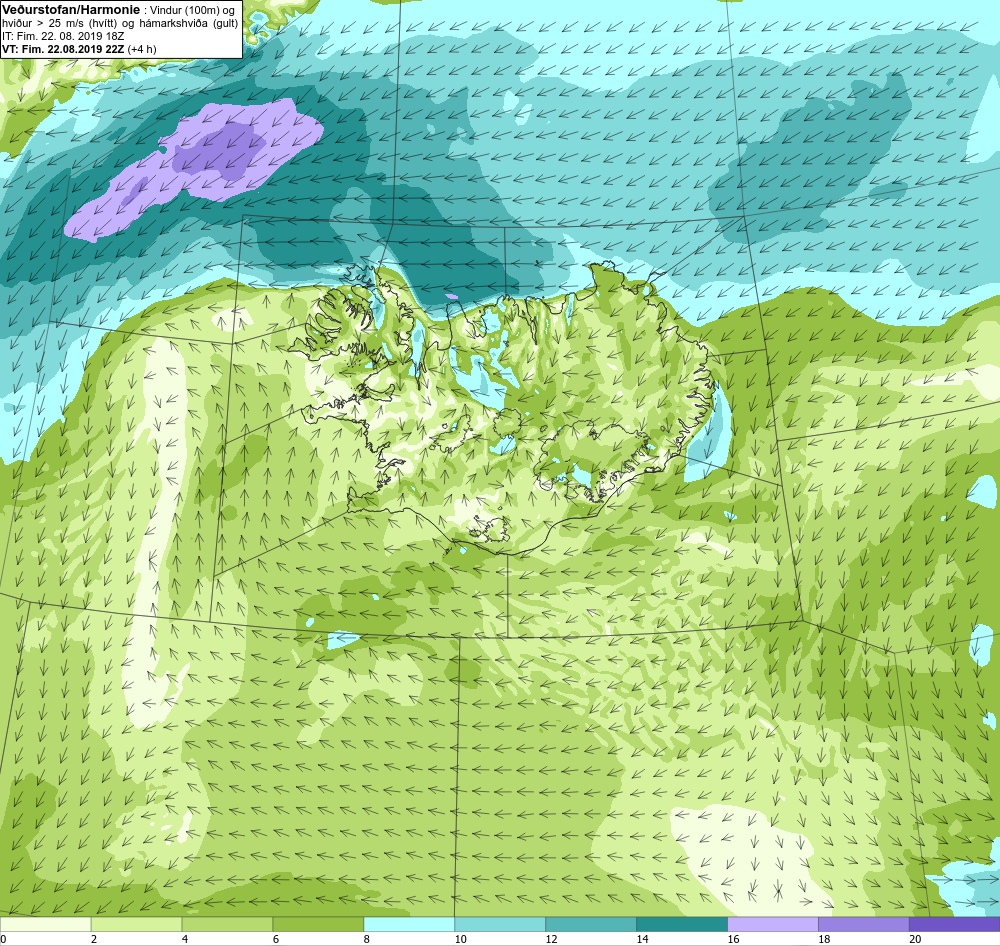Click the legend label '12'
Screen dimensions: 1000x946
(x=552, y=939)
